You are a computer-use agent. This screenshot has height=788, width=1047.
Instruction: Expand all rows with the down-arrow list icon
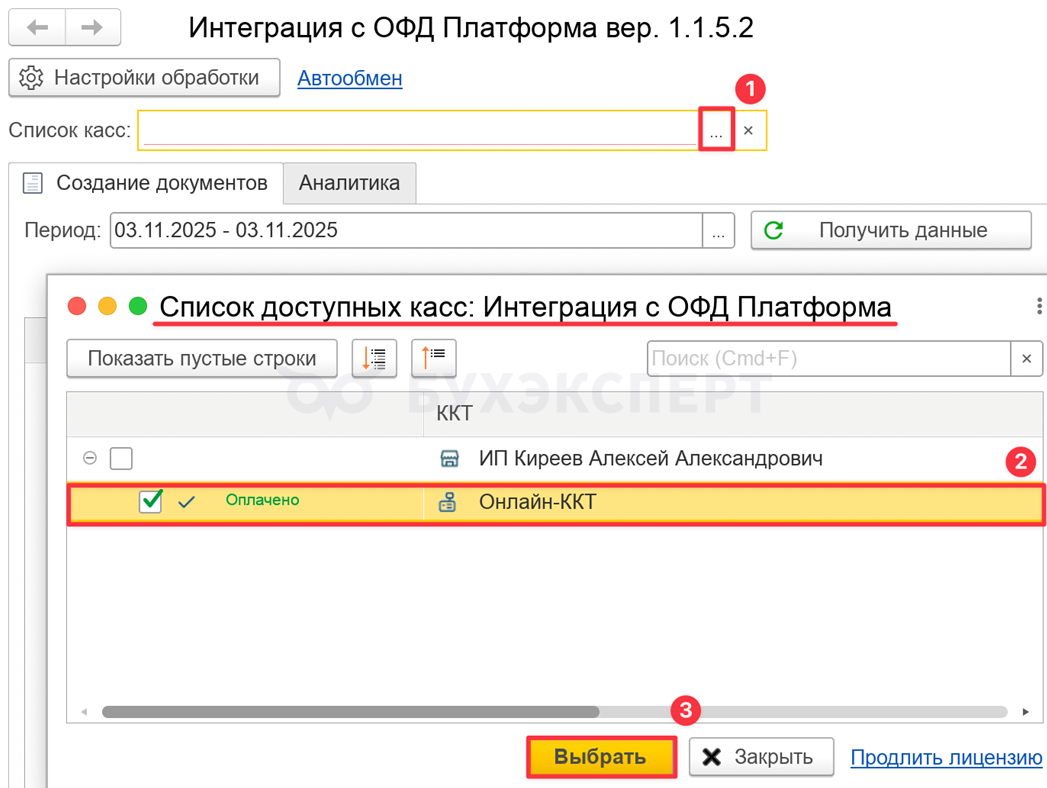[374, 358]
